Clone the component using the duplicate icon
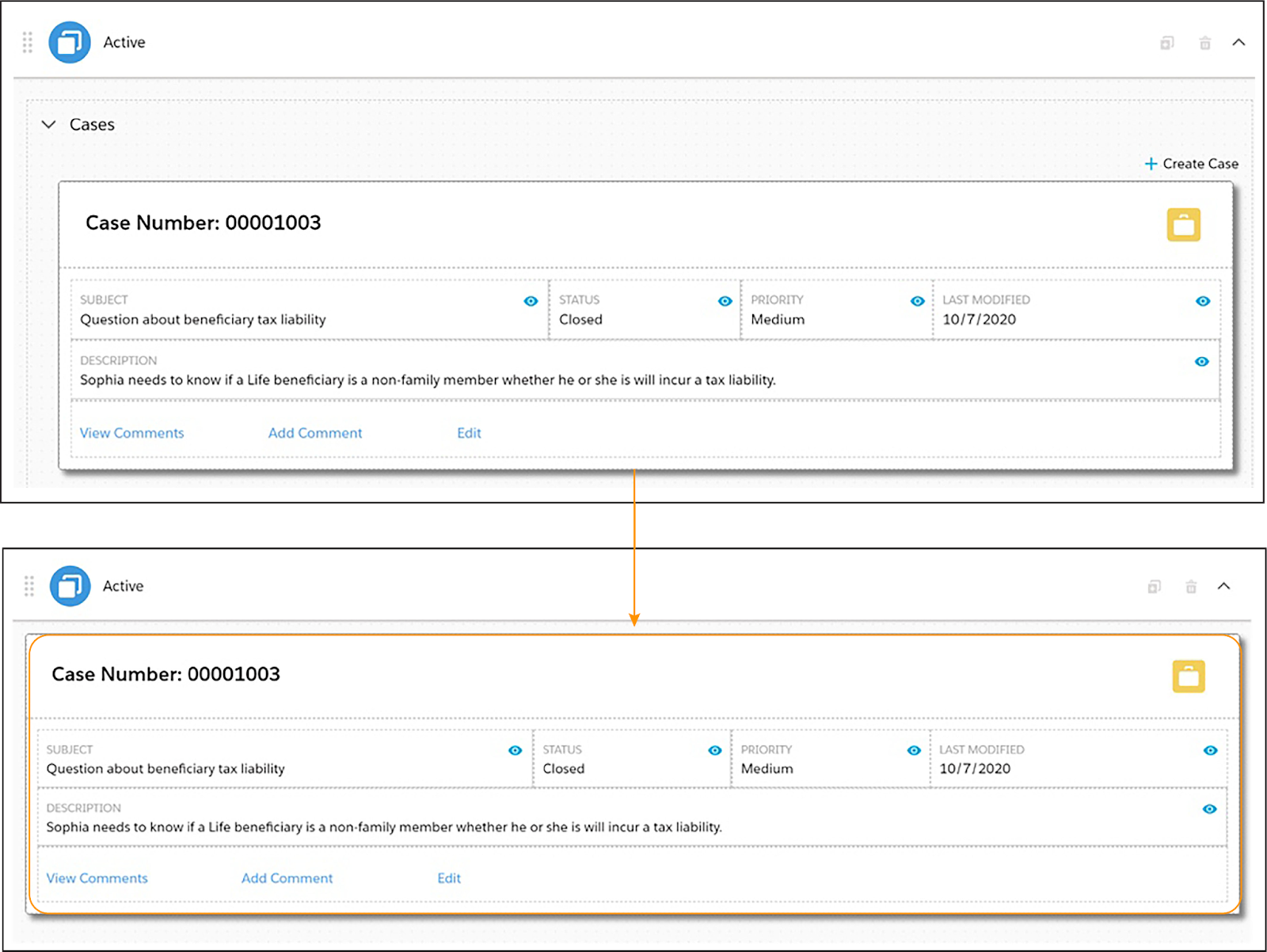This screenshot has height=952, width=1267. (1166, 43)
